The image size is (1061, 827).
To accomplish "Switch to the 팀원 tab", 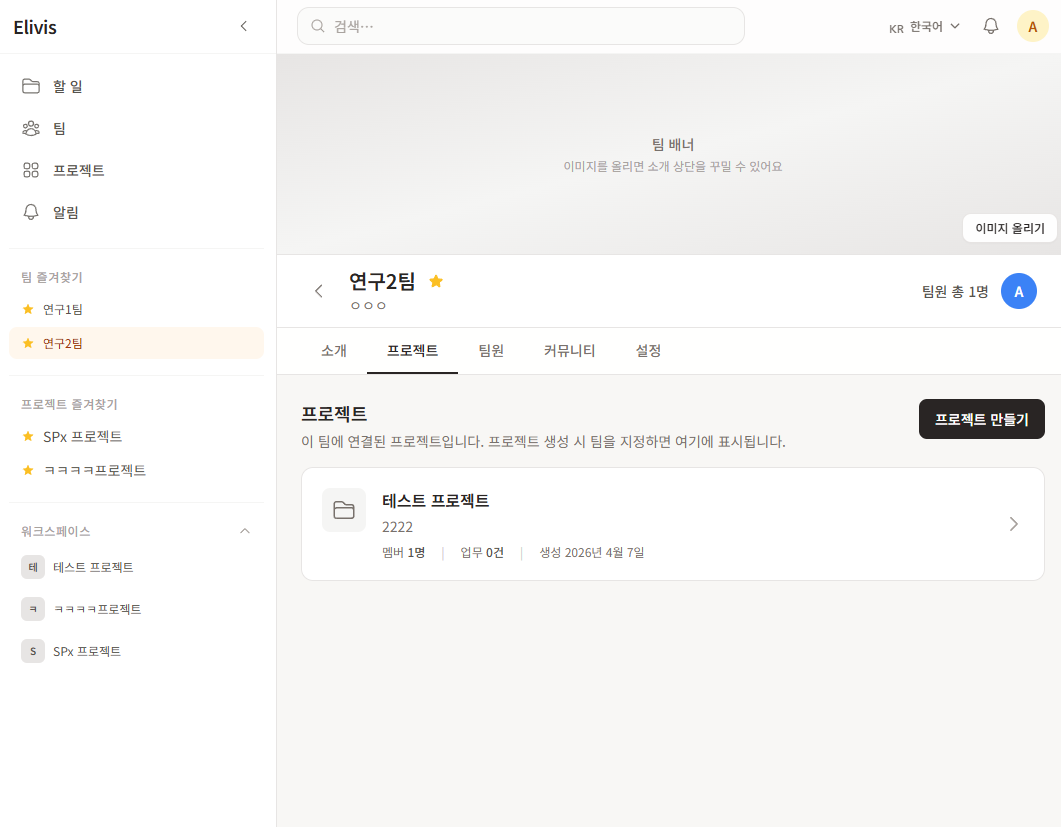I will (491, 351).
